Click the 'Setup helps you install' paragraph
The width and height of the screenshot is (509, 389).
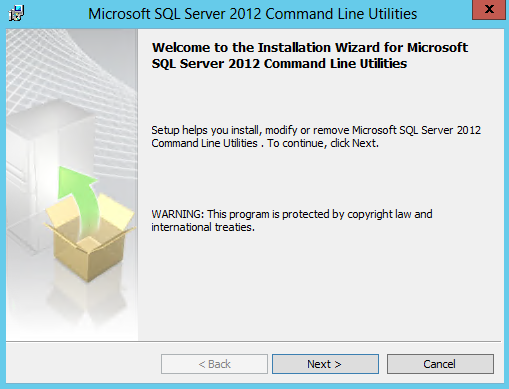tap(316, 136)
